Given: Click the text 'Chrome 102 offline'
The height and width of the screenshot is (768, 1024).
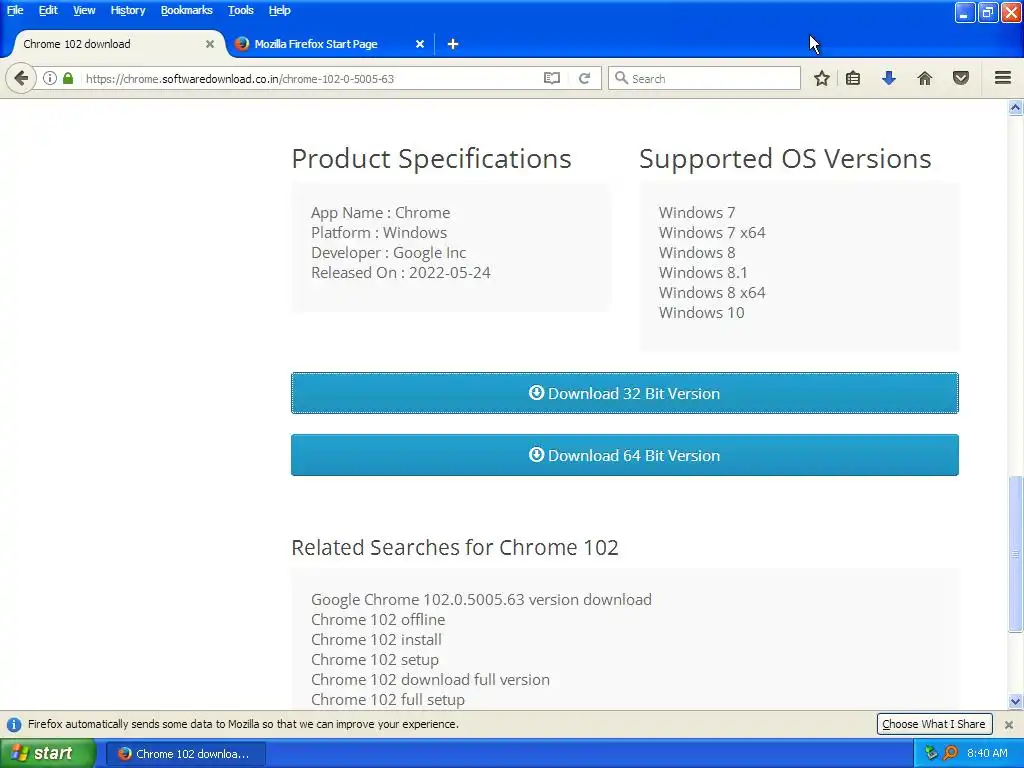Looking at the screenshot, I should (378, 620).
